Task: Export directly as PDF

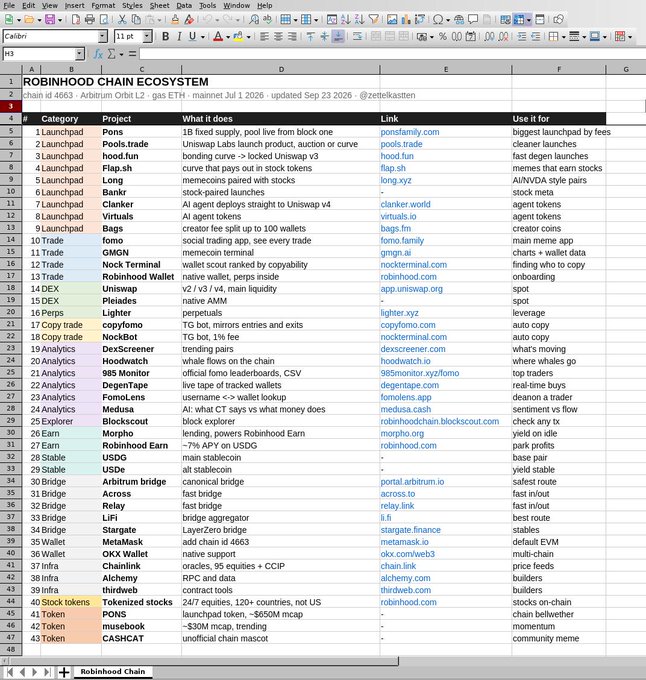Action: [x=76, y=20]
